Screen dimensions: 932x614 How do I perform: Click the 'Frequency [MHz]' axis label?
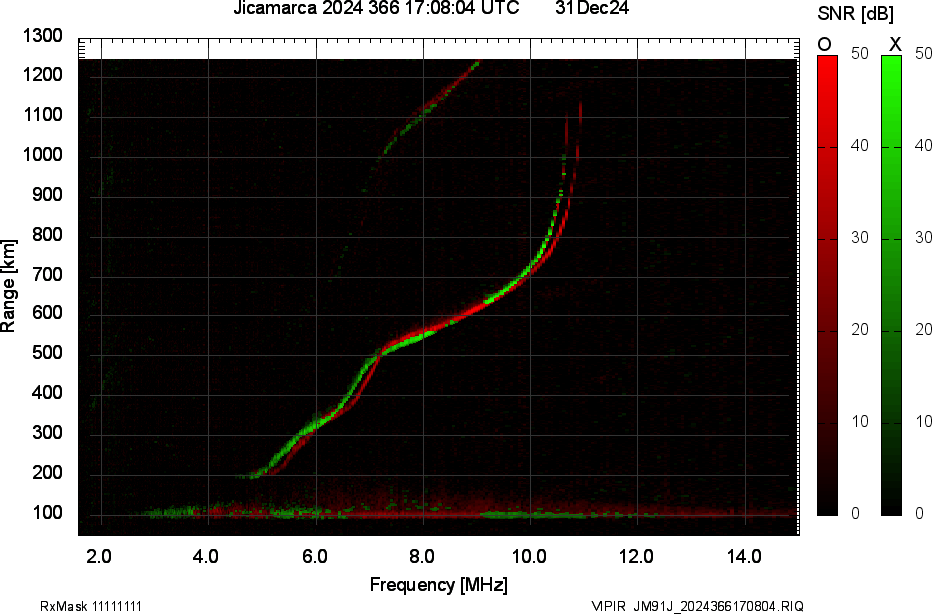click(x=439, y=584)
